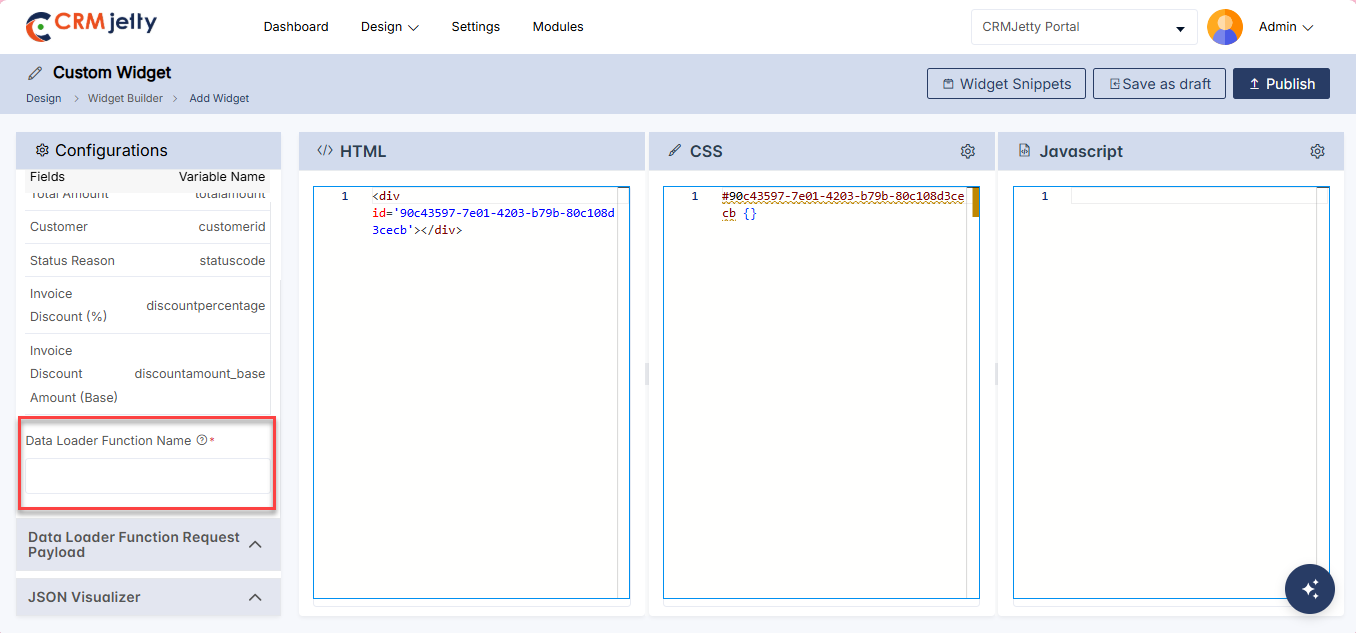Click the Admin user avatar
The height and width of the screenshot is (633, 1356).
1224,27
